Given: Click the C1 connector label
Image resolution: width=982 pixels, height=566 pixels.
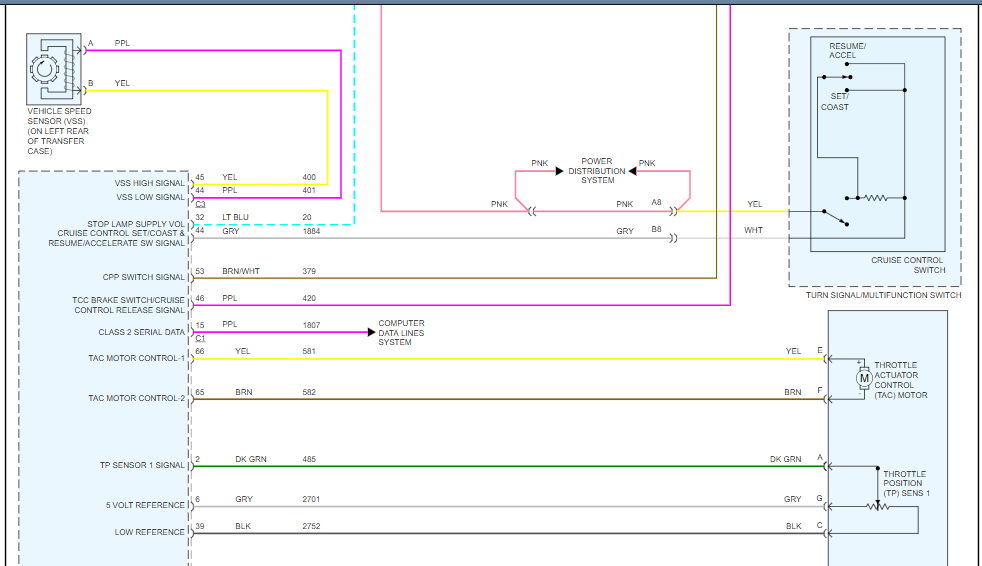Looking at the screenshot, I should point(200,338).
